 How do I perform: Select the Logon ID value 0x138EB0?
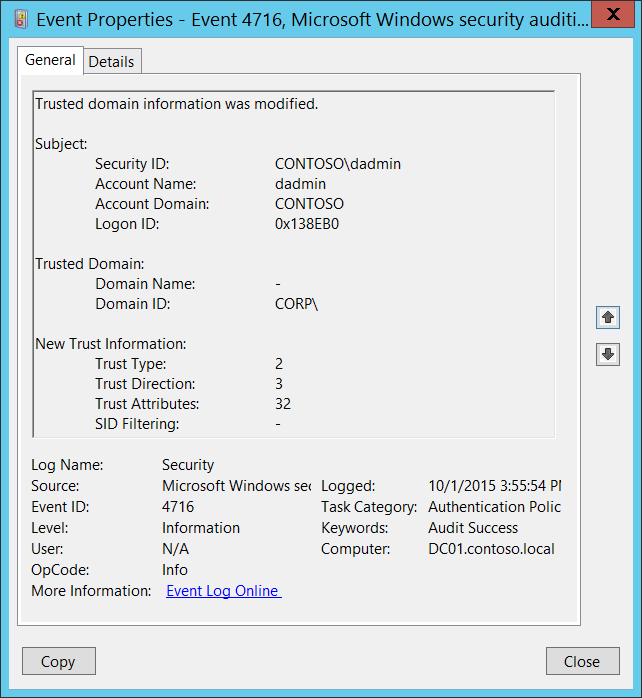pyautogui.click(x=307, y=224)
